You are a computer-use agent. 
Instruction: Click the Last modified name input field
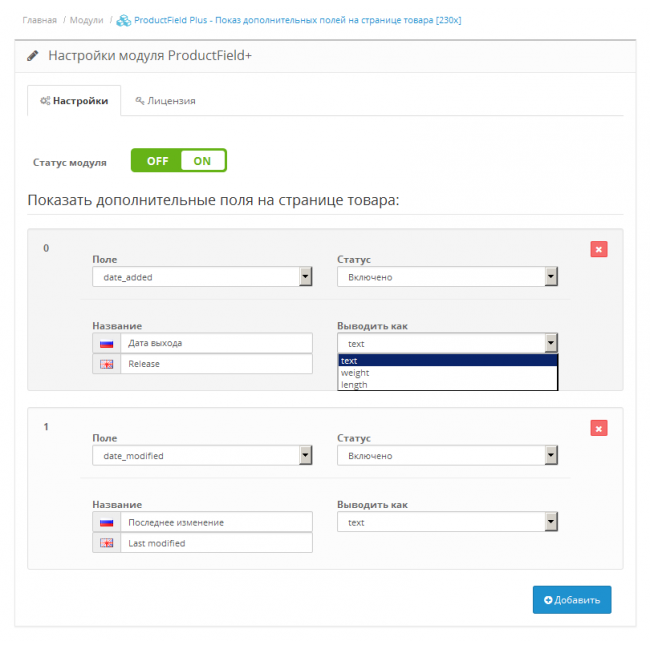[215, 543]
